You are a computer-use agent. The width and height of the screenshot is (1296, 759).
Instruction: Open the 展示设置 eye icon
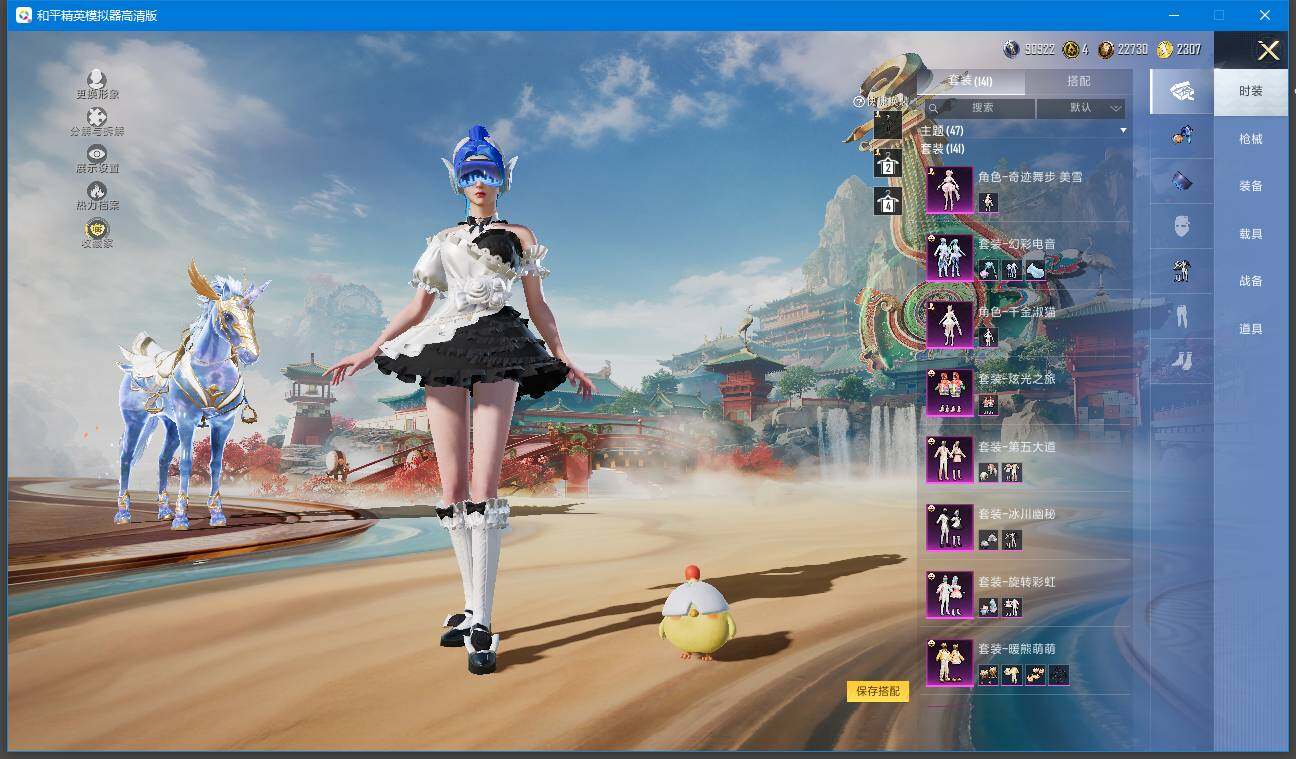click(x=97, y=153)
